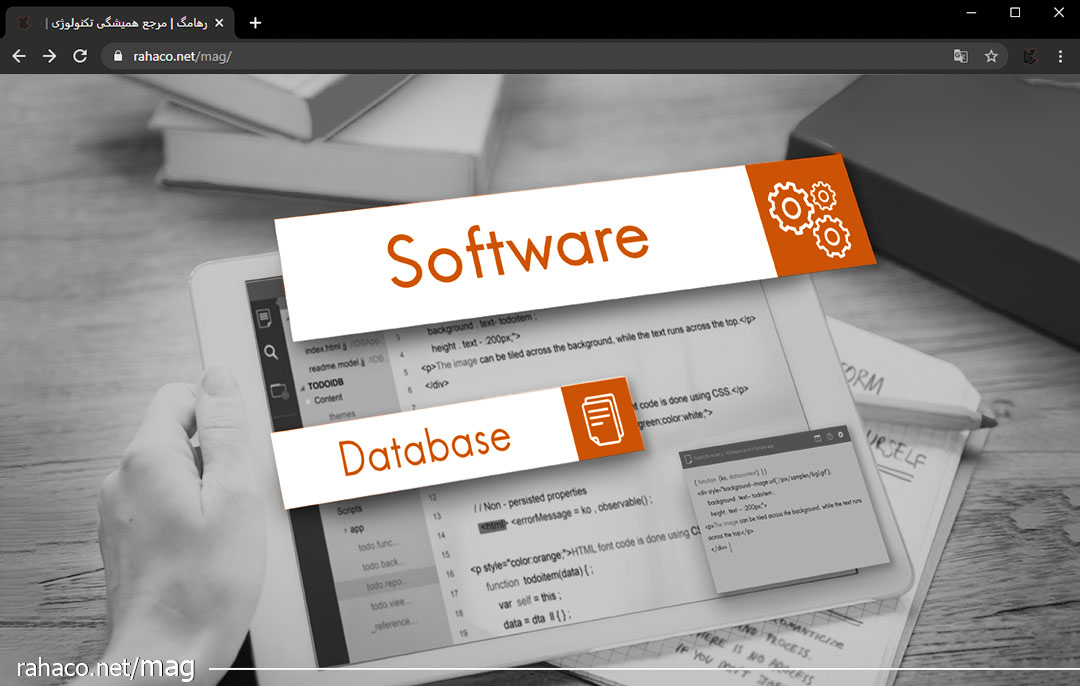The width and height of the screenshot is (1080, 686).
Task: Click the forward navigation arrow
Action: [49, 56]
